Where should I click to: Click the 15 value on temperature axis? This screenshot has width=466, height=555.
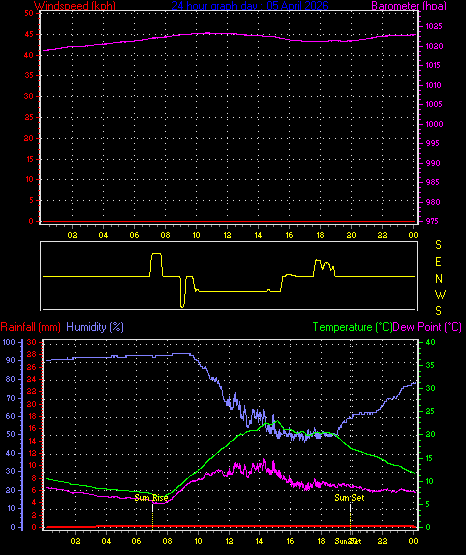(x=430, y=458)
